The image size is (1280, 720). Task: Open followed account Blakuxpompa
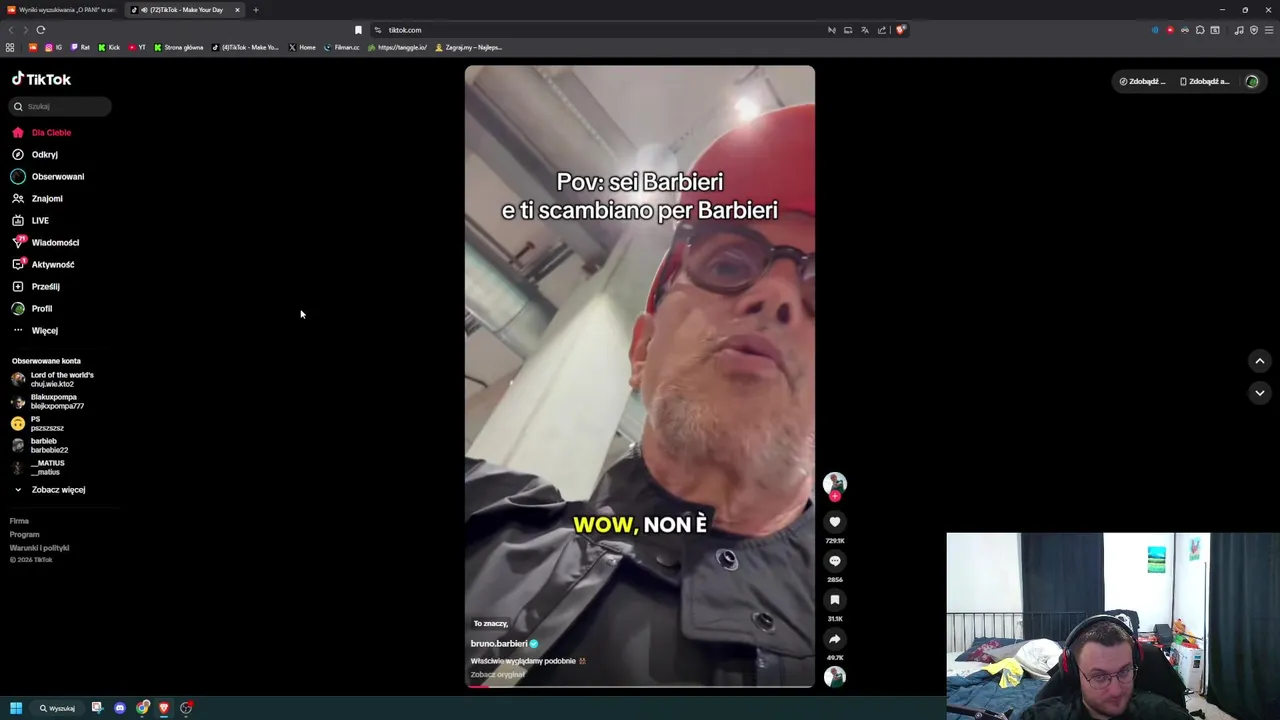click(x=48, y=401)
